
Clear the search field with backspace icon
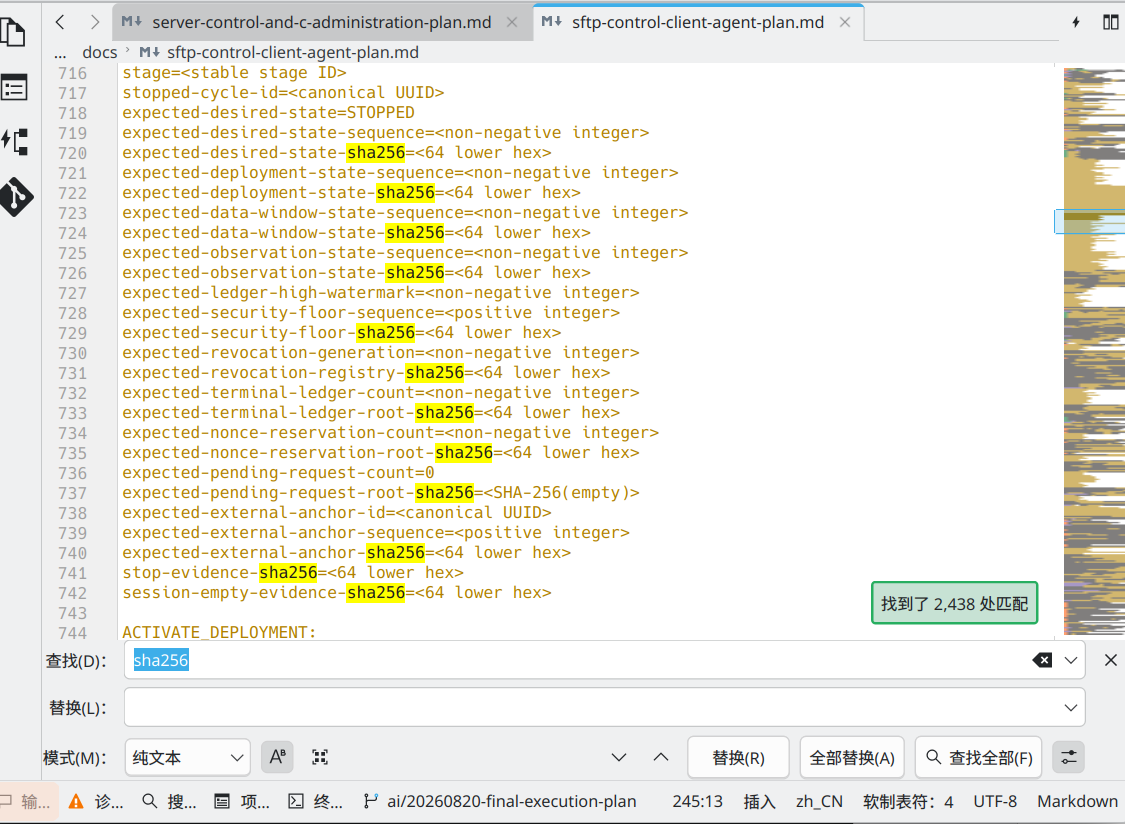point(1042,660)
